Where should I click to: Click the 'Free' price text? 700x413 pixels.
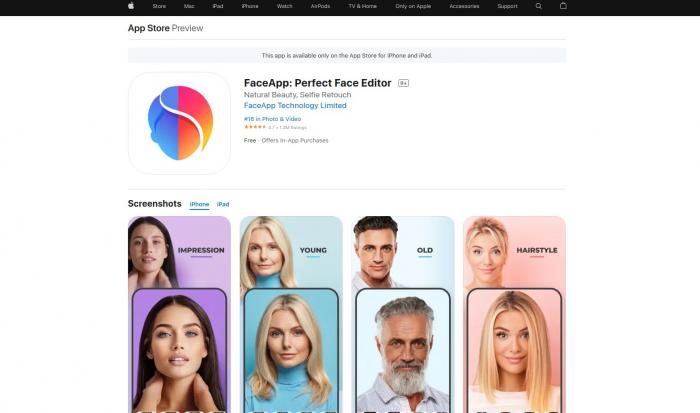[x=250, y=140]
